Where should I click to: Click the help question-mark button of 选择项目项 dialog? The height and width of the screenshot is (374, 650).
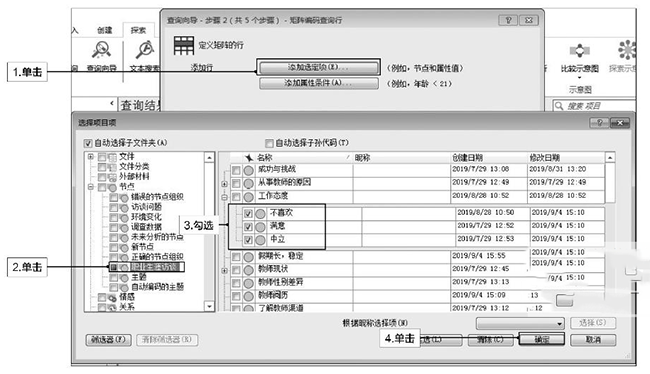click(599, 123)
